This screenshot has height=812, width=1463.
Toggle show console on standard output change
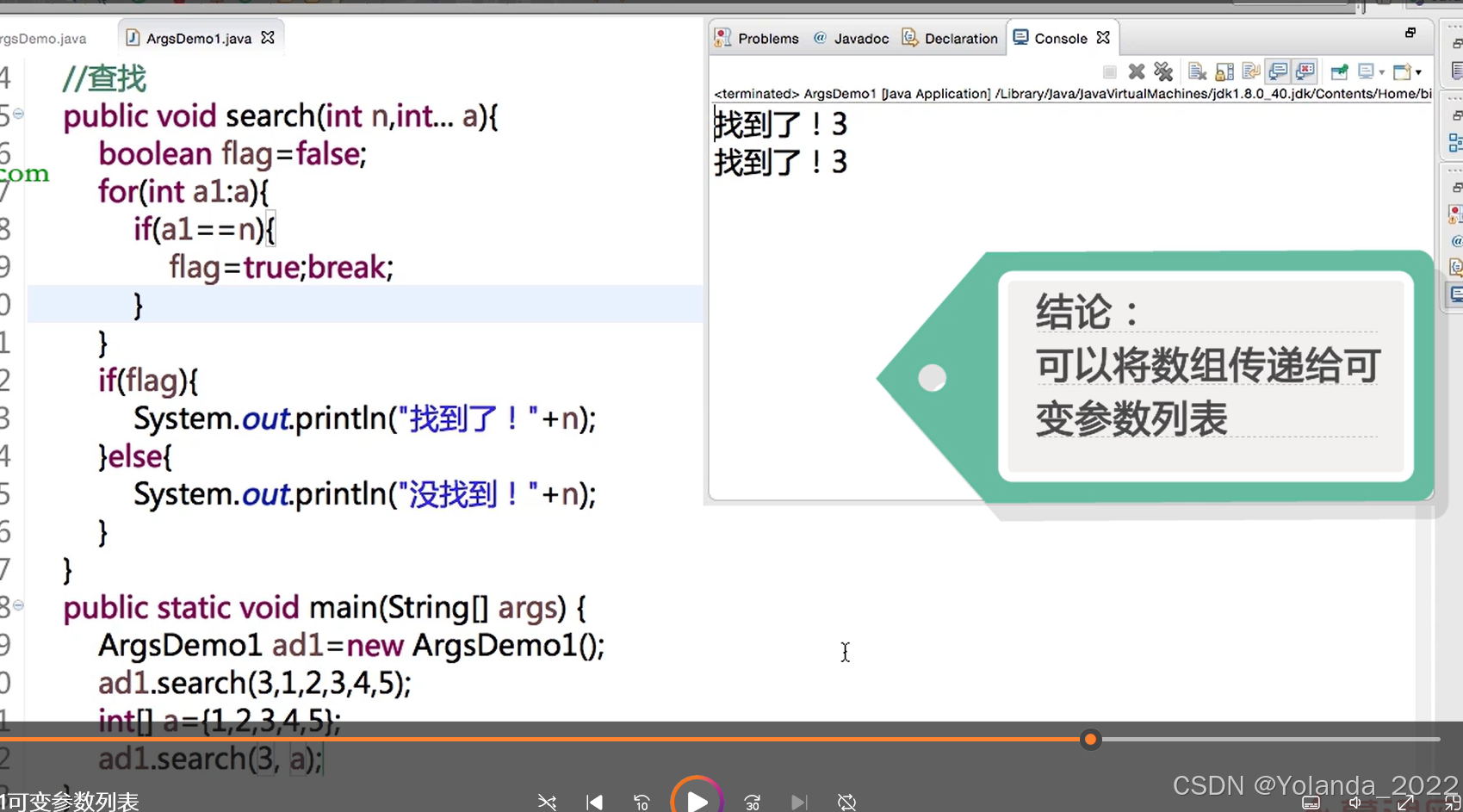point(1278,71)
